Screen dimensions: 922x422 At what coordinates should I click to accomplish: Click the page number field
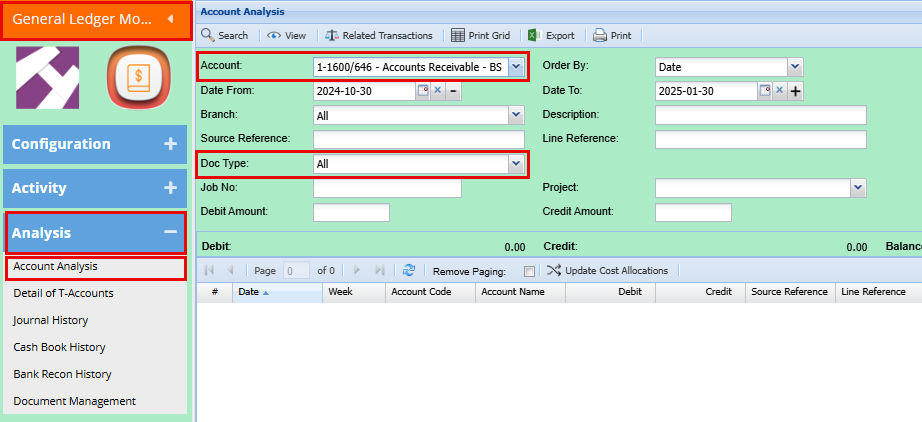point(296,271)
